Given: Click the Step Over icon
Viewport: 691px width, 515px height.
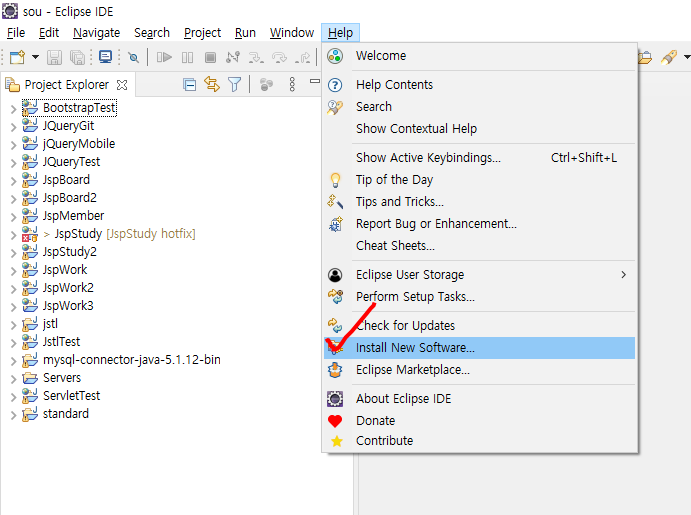Looking at the screenshot, I should [279, 57].
